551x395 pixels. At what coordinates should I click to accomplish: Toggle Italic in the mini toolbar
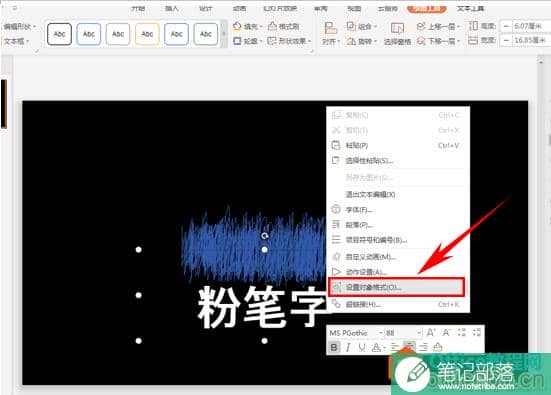[x=348, y=347]
